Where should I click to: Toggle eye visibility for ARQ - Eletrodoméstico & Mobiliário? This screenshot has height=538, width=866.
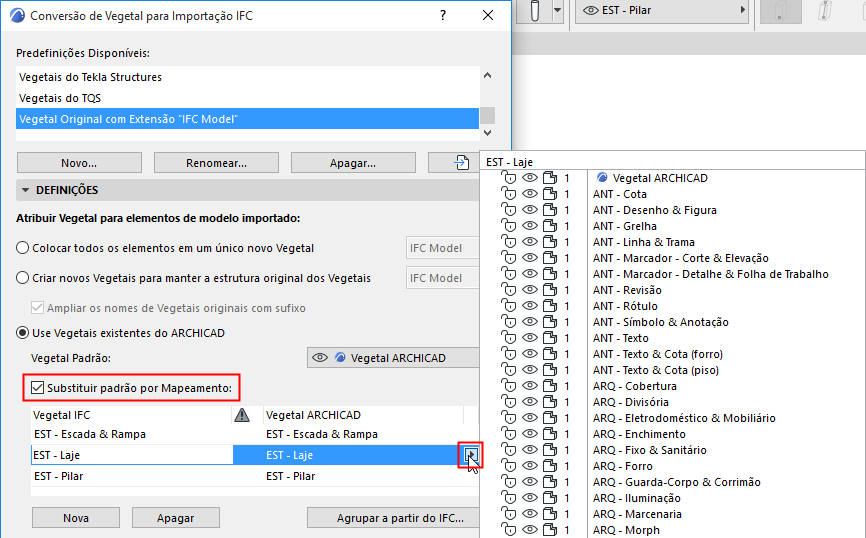tap(530, 418)
